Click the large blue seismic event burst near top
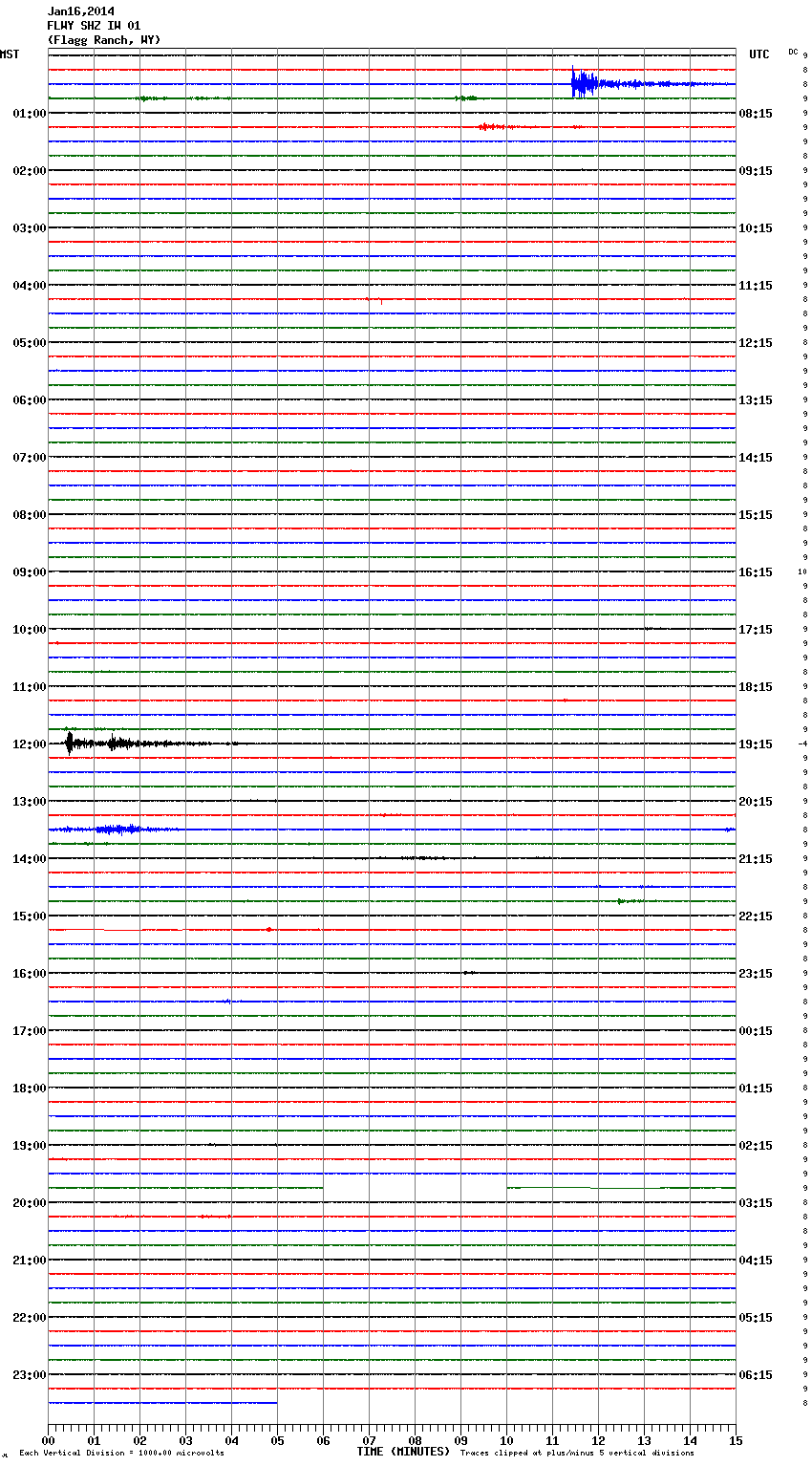Image resolution: width=812 pixels, height=1466 pixels. tap(585, 83)
